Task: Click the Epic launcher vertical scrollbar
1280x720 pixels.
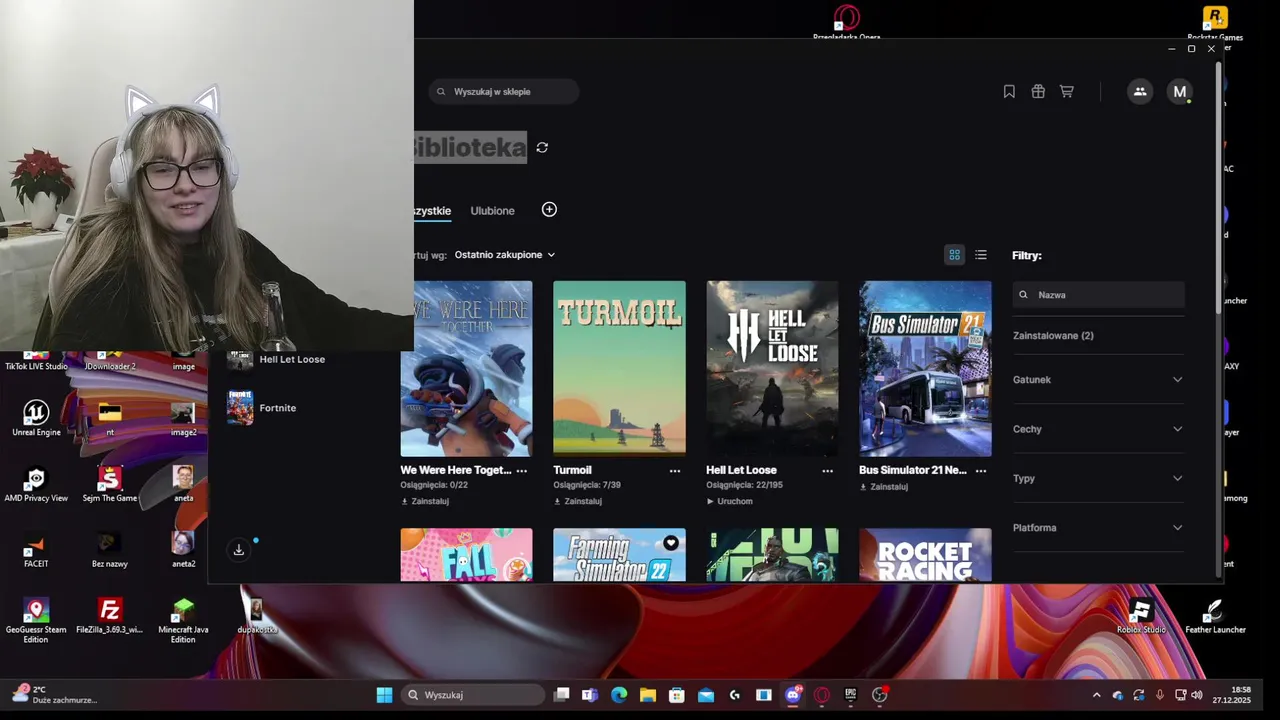Action: click(1218, 190)
